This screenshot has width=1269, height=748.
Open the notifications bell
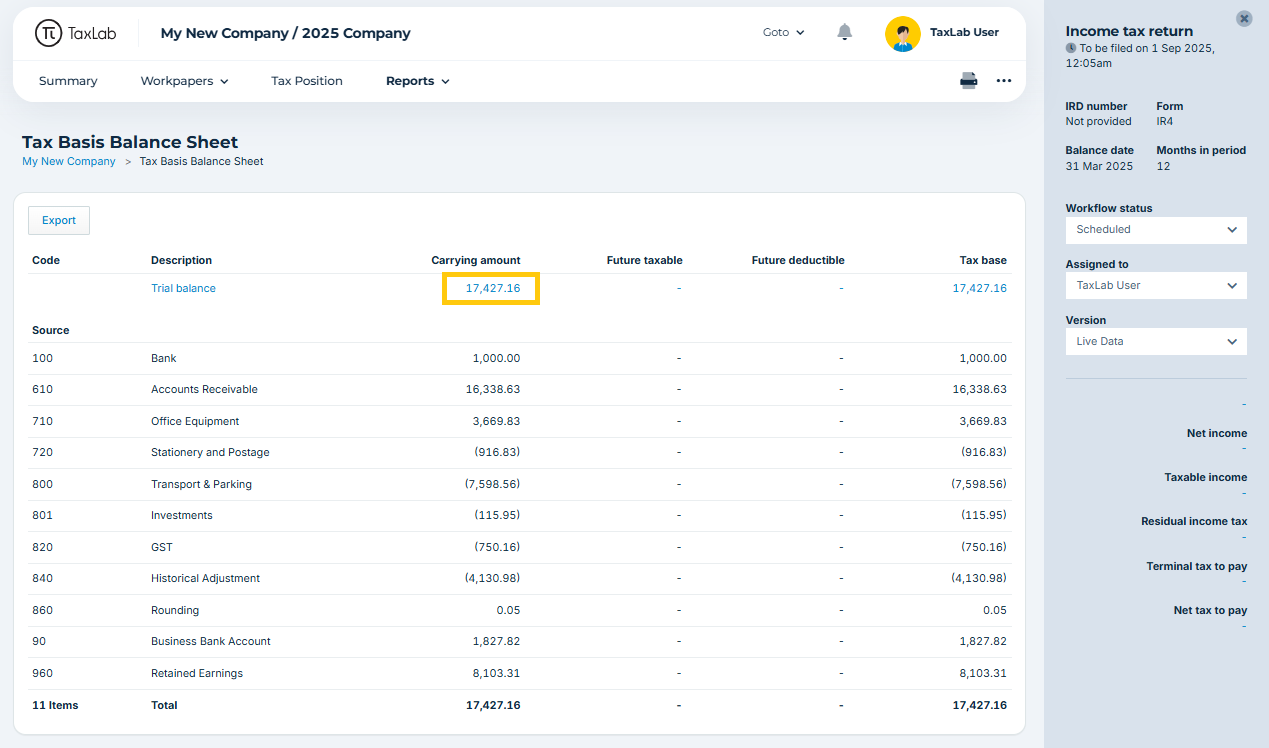click(845, 32)
